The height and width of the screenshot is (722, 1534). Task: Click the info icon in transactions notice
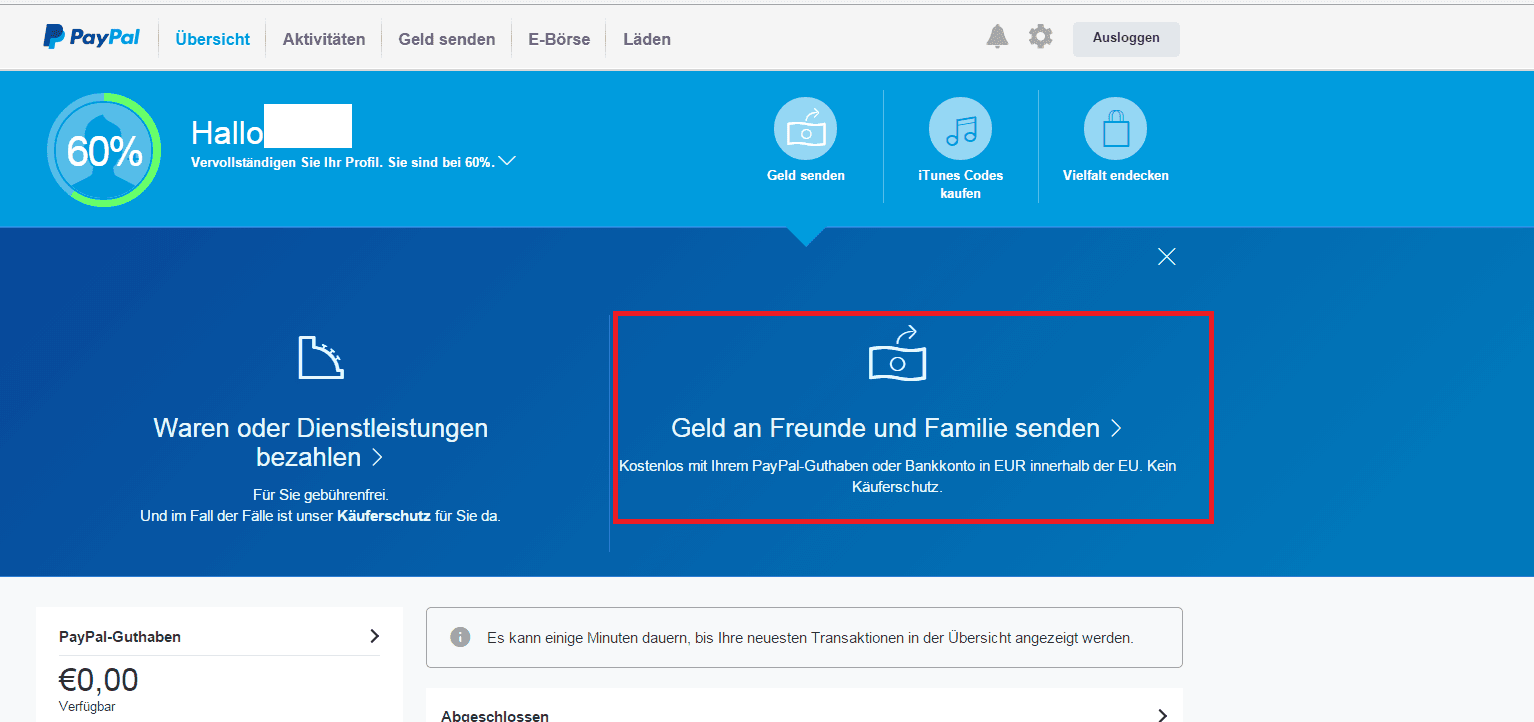[460, 637]
